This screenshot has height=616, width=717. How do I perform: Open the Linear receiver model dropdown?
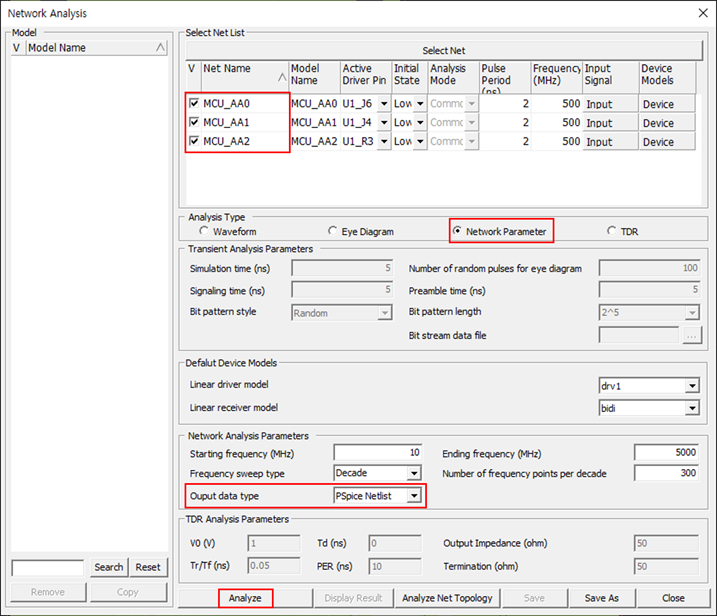coord(691,408)
